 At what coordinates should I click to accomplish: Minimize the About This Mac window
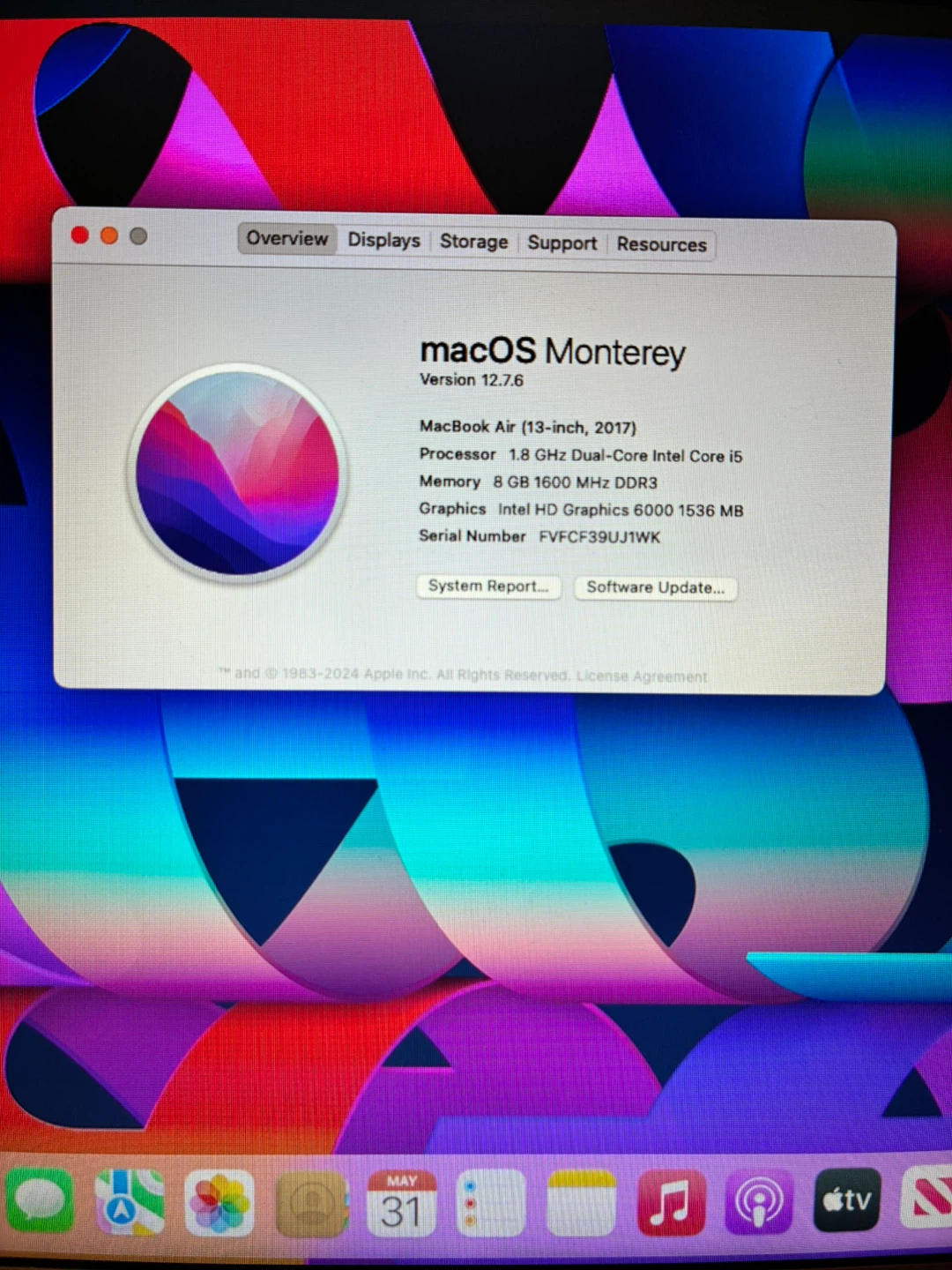pyautogui.click(x=109, y=235)
